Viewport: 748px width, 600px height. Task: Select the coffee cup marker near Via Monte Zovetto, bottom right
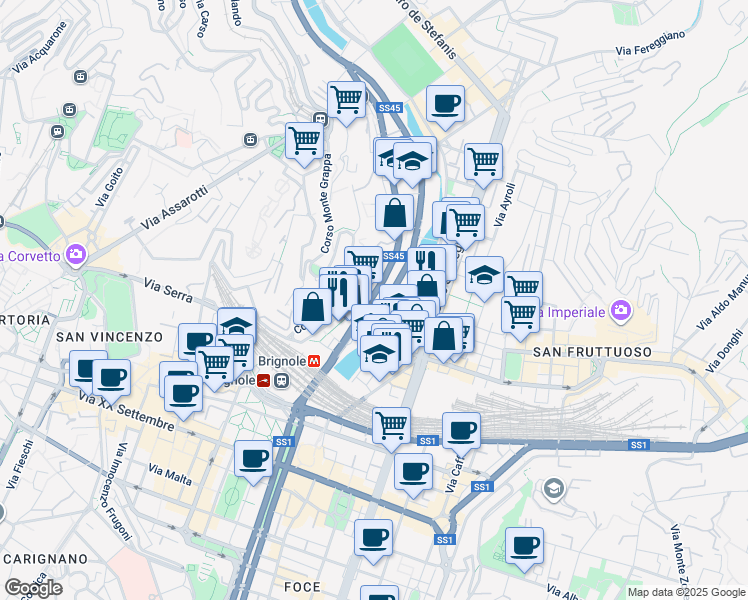click(x=524, y=545)
